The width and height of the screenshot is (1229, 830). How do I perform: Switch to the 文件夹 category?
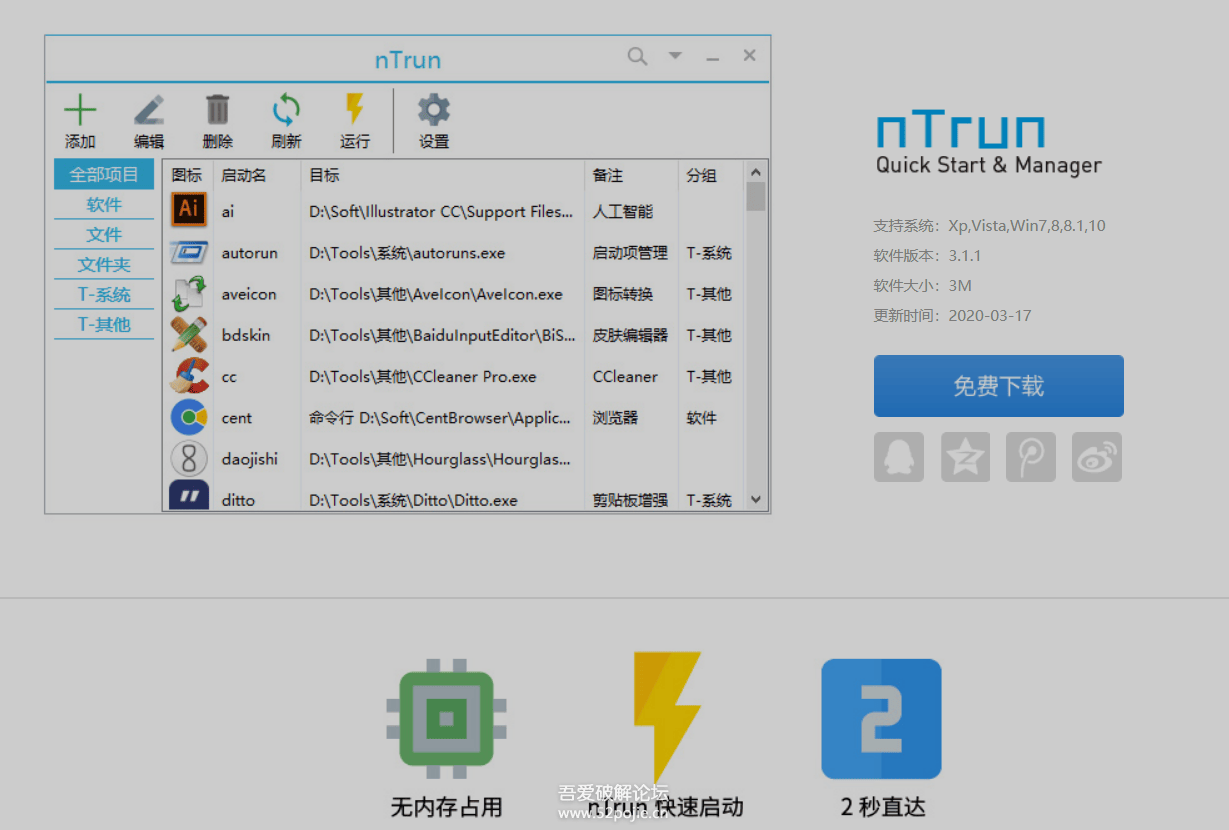coord(104,265)
